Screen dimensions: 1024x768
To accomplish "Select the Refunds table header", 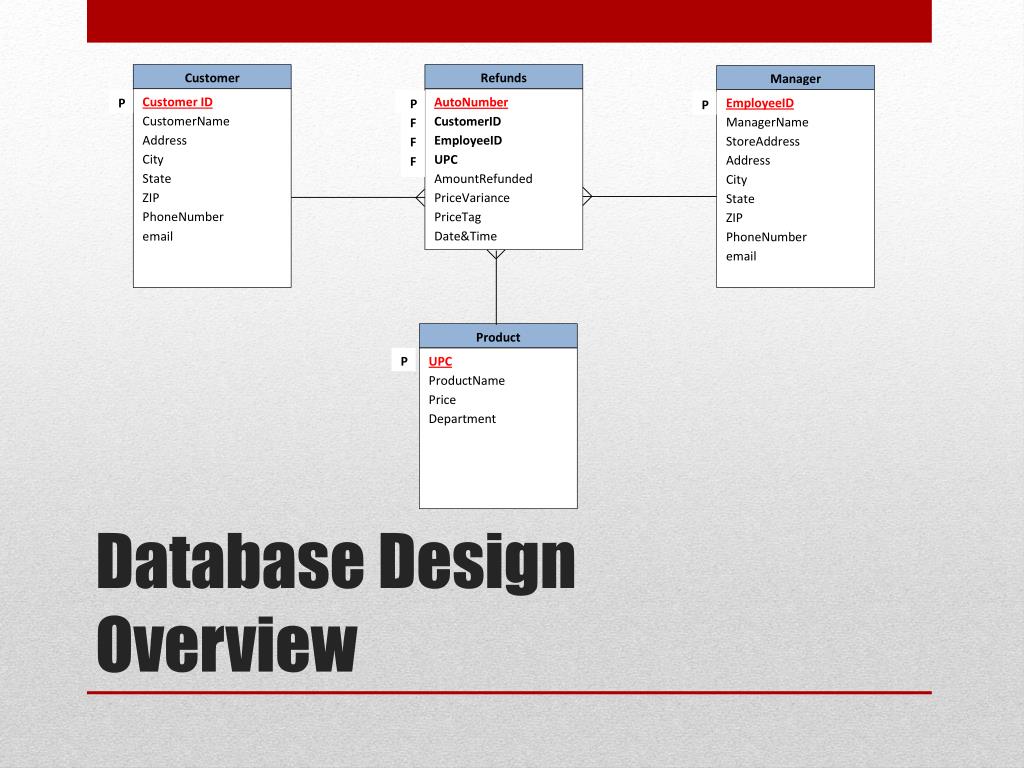I will tap(503, 77).
